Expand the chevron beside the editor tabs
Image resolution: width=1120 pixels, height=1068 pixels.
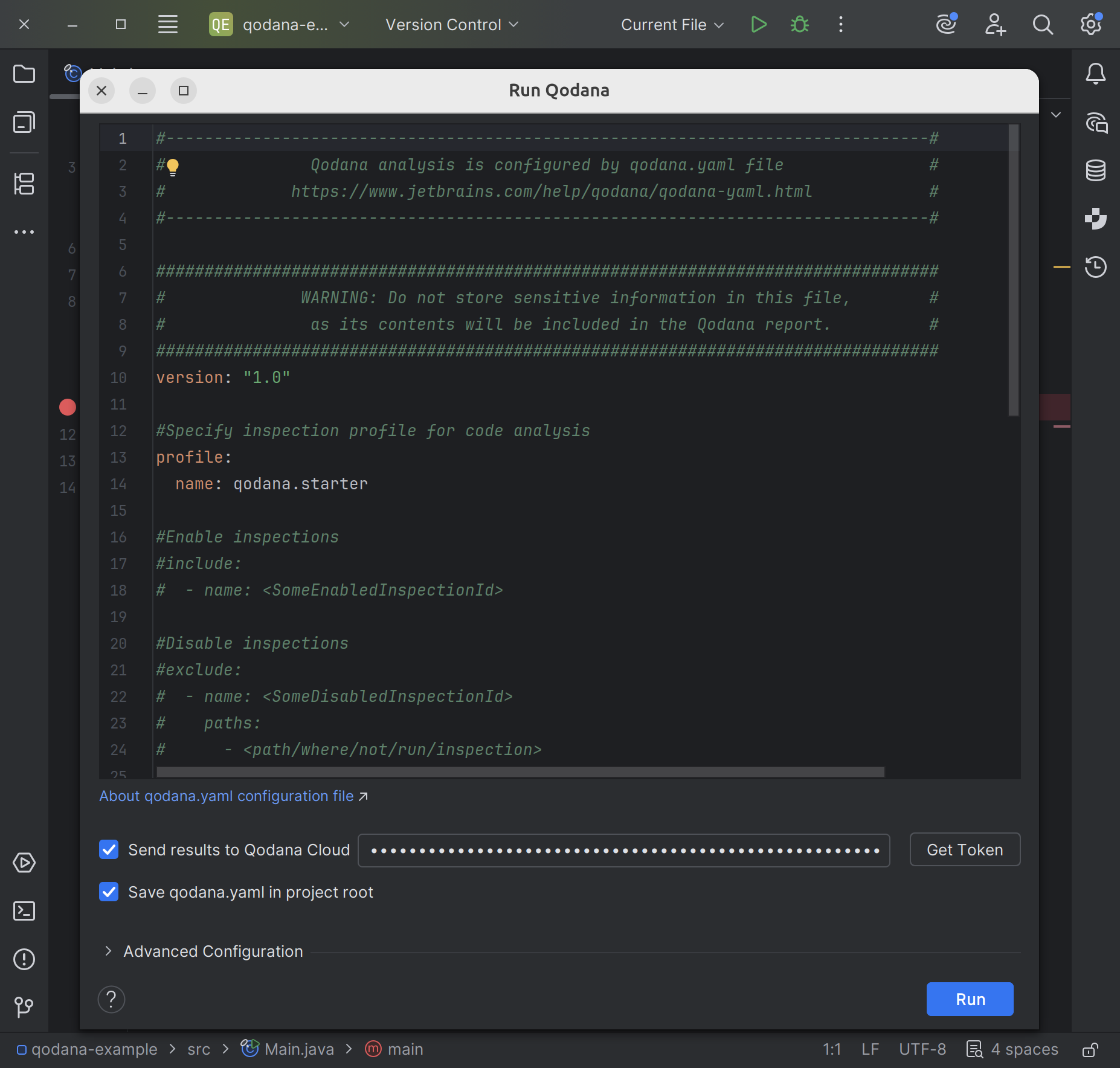click(1056, 115)
